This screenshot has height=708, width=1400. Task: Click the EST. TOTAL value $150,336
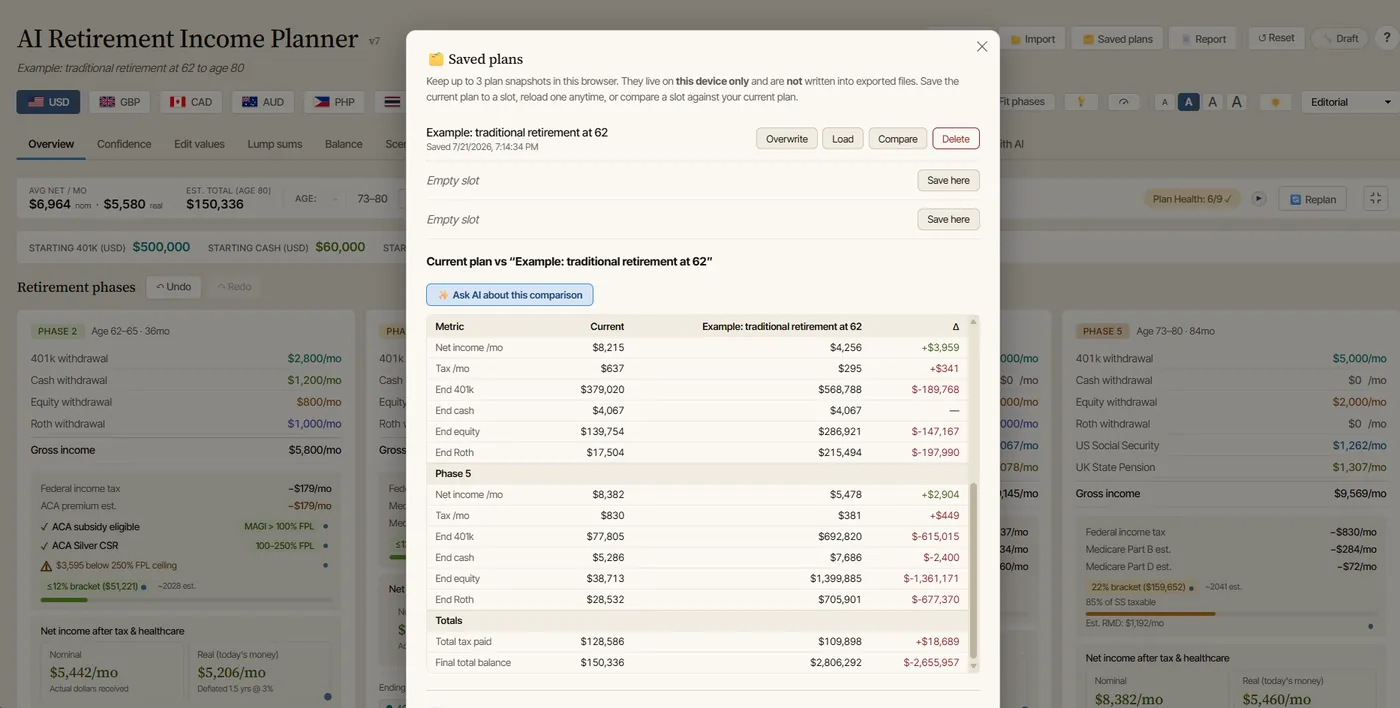(215, 204)
